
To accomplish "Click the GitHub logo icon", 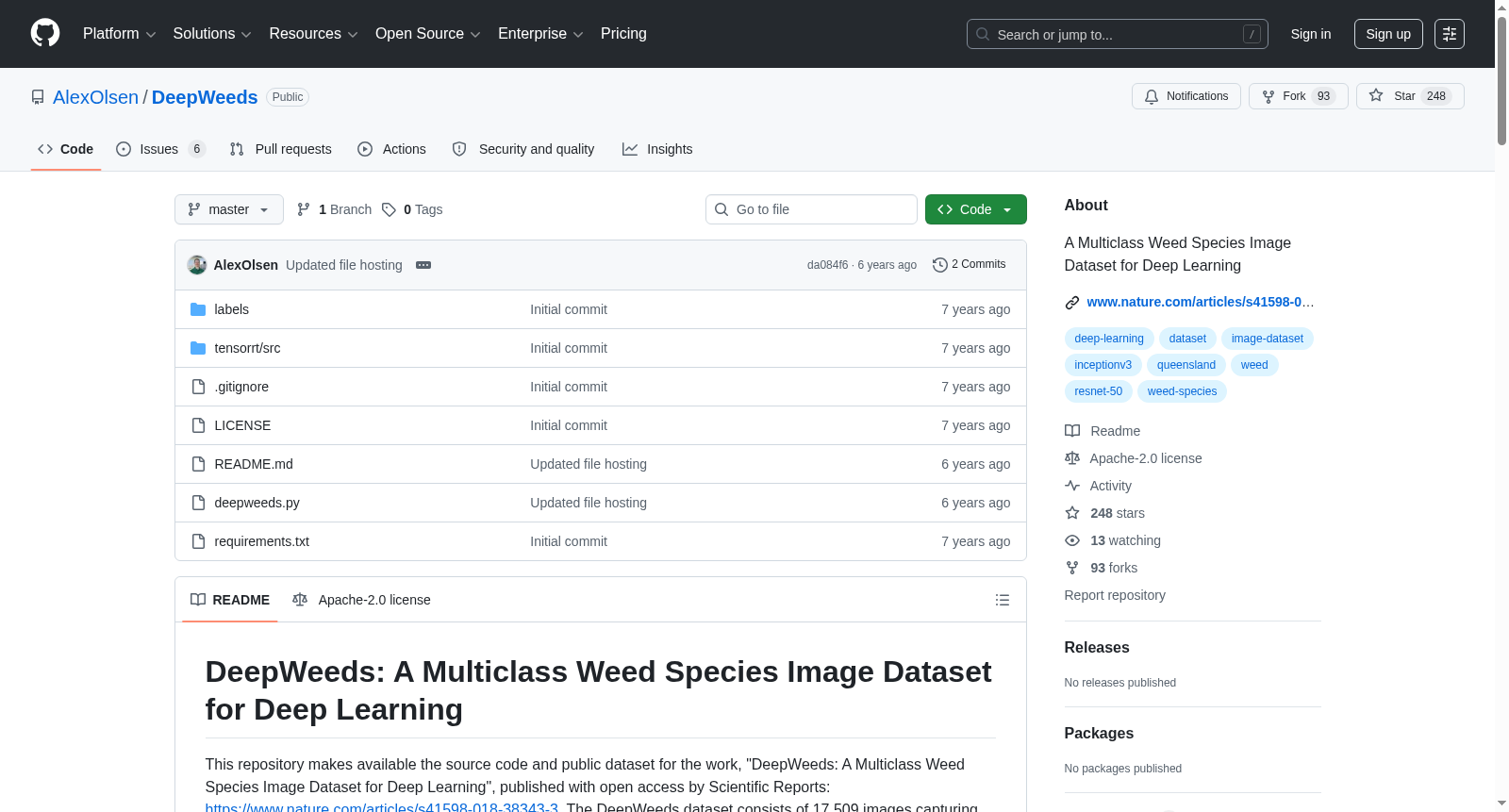I will [45, 33].
